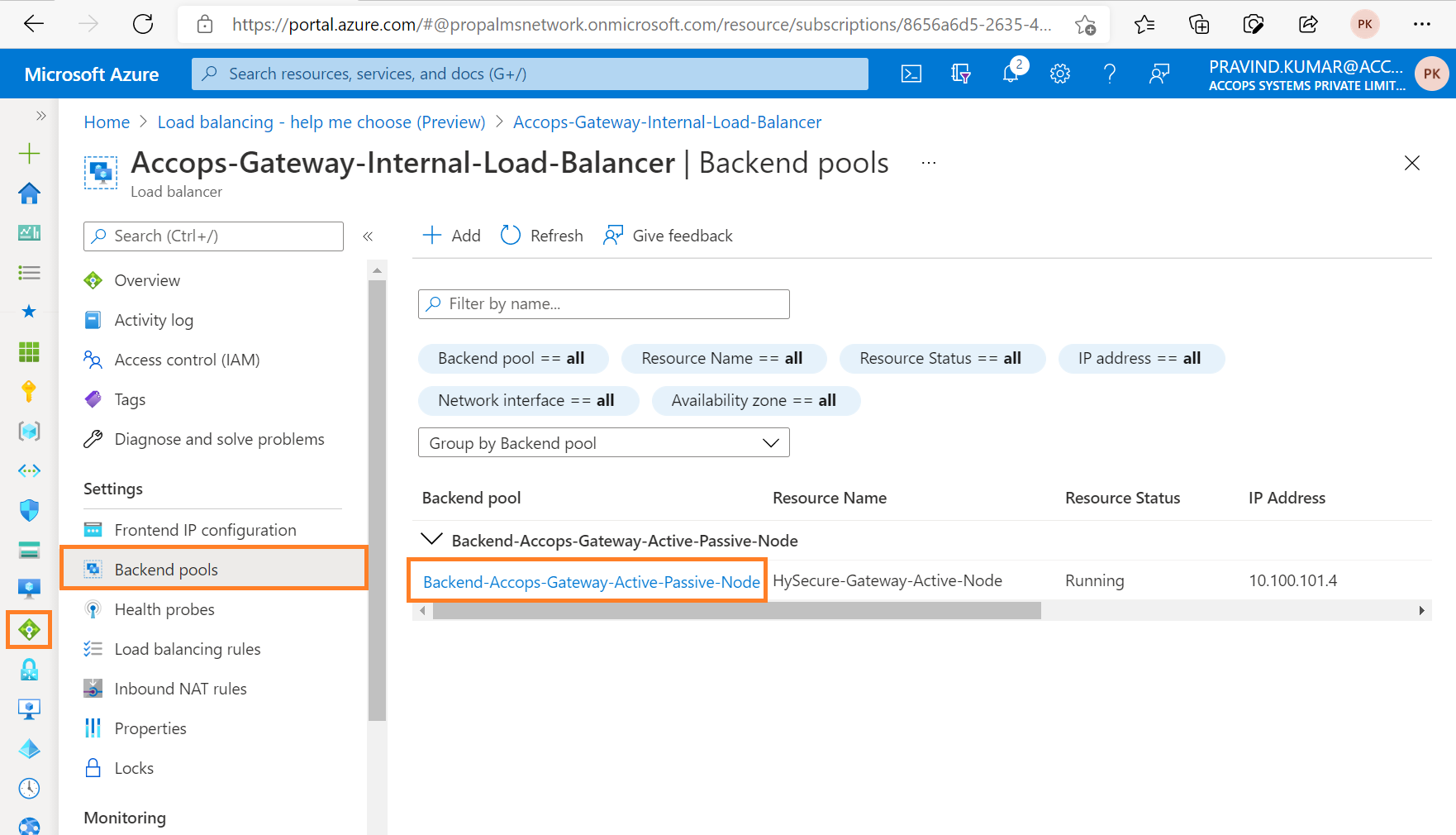Image resolution: width=1456 pixels, height=835 pixels.
Task: Open the more options ellipsis beside title
Action: [x=929, y=163]
